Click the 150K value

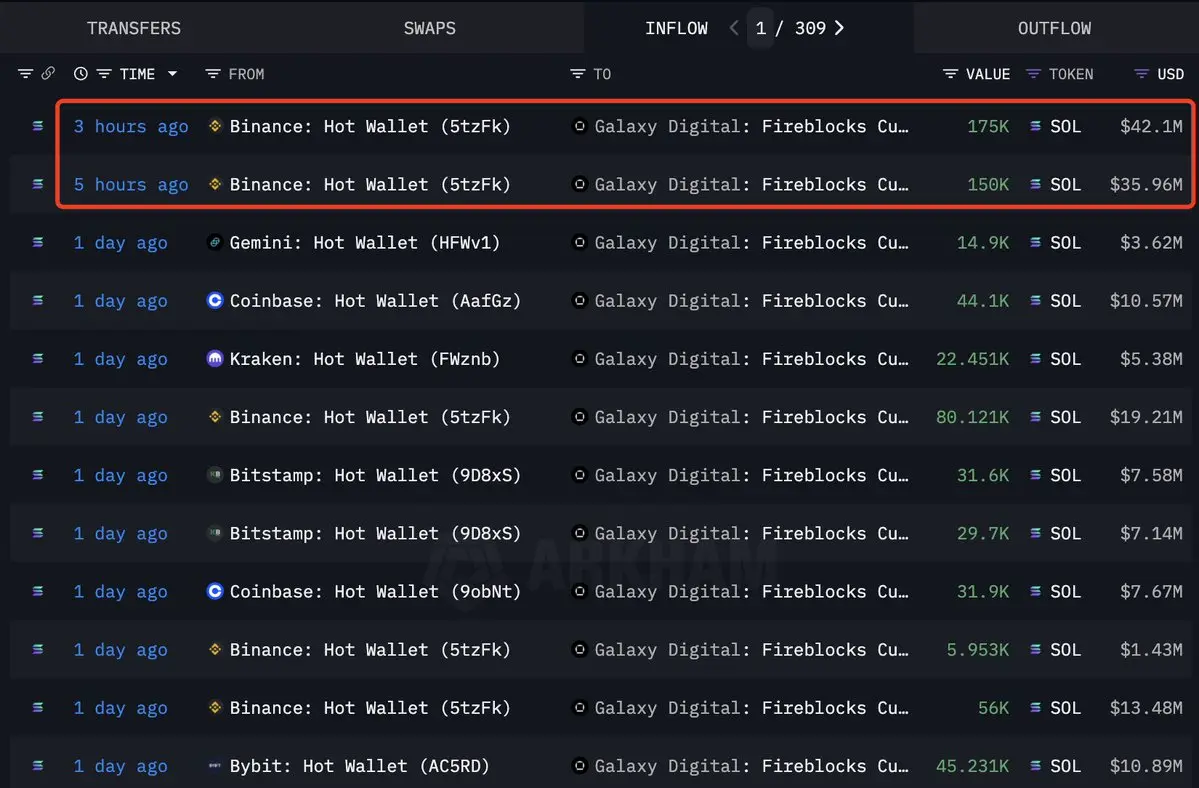click(988, 184)
